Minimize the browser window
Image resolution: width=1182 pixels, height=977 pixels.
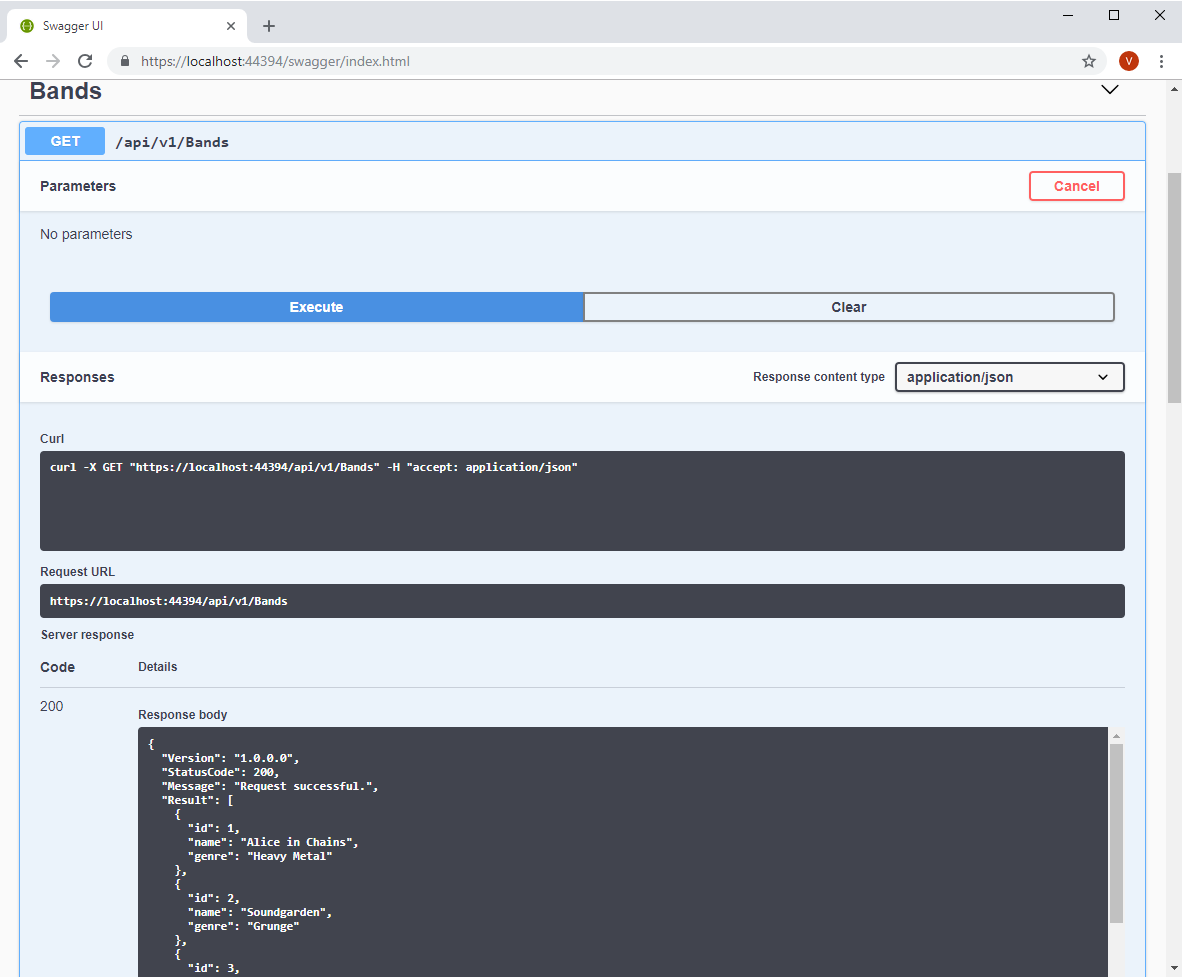(x=1067, y=15)
